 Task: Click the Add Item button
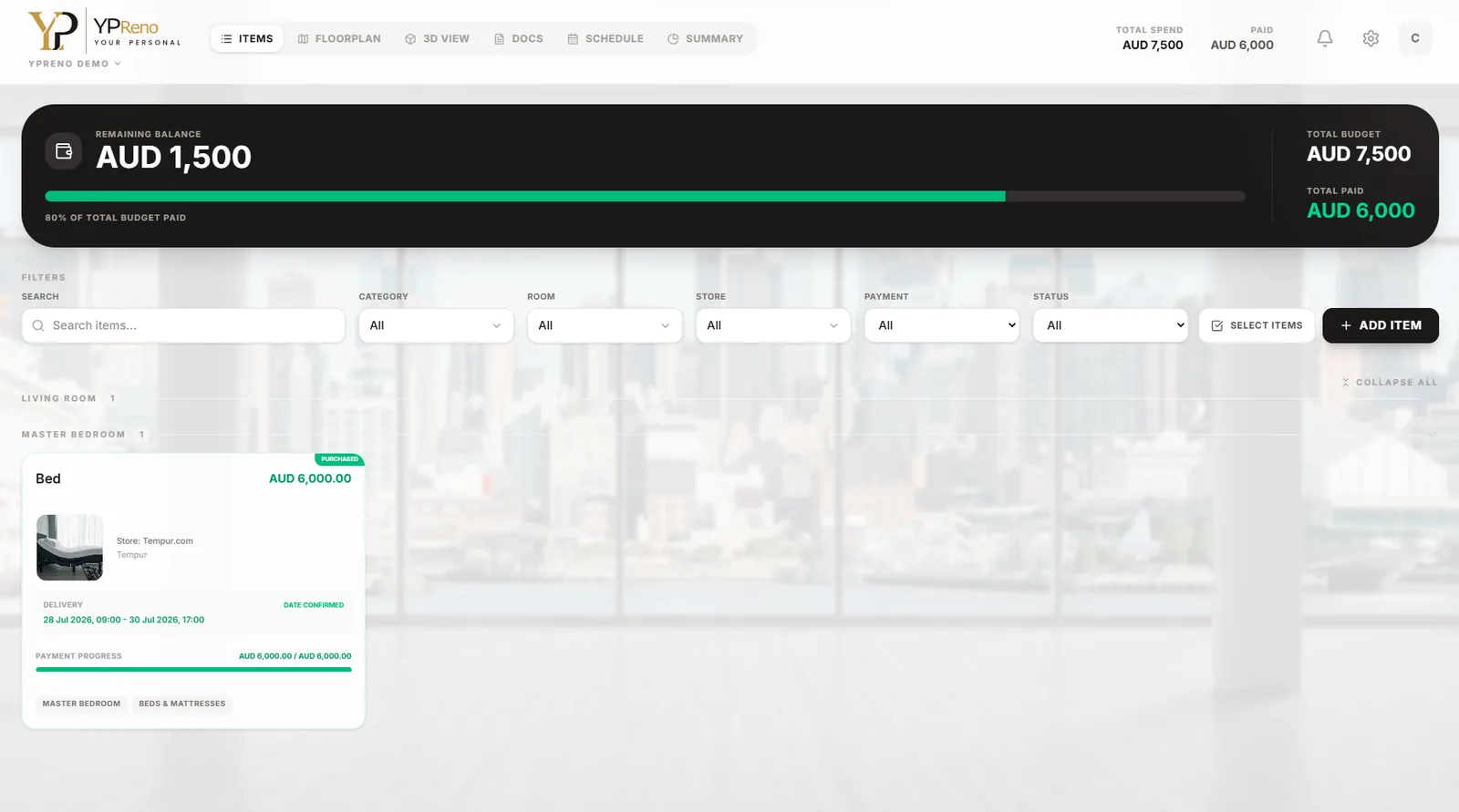click(1381, 325)
